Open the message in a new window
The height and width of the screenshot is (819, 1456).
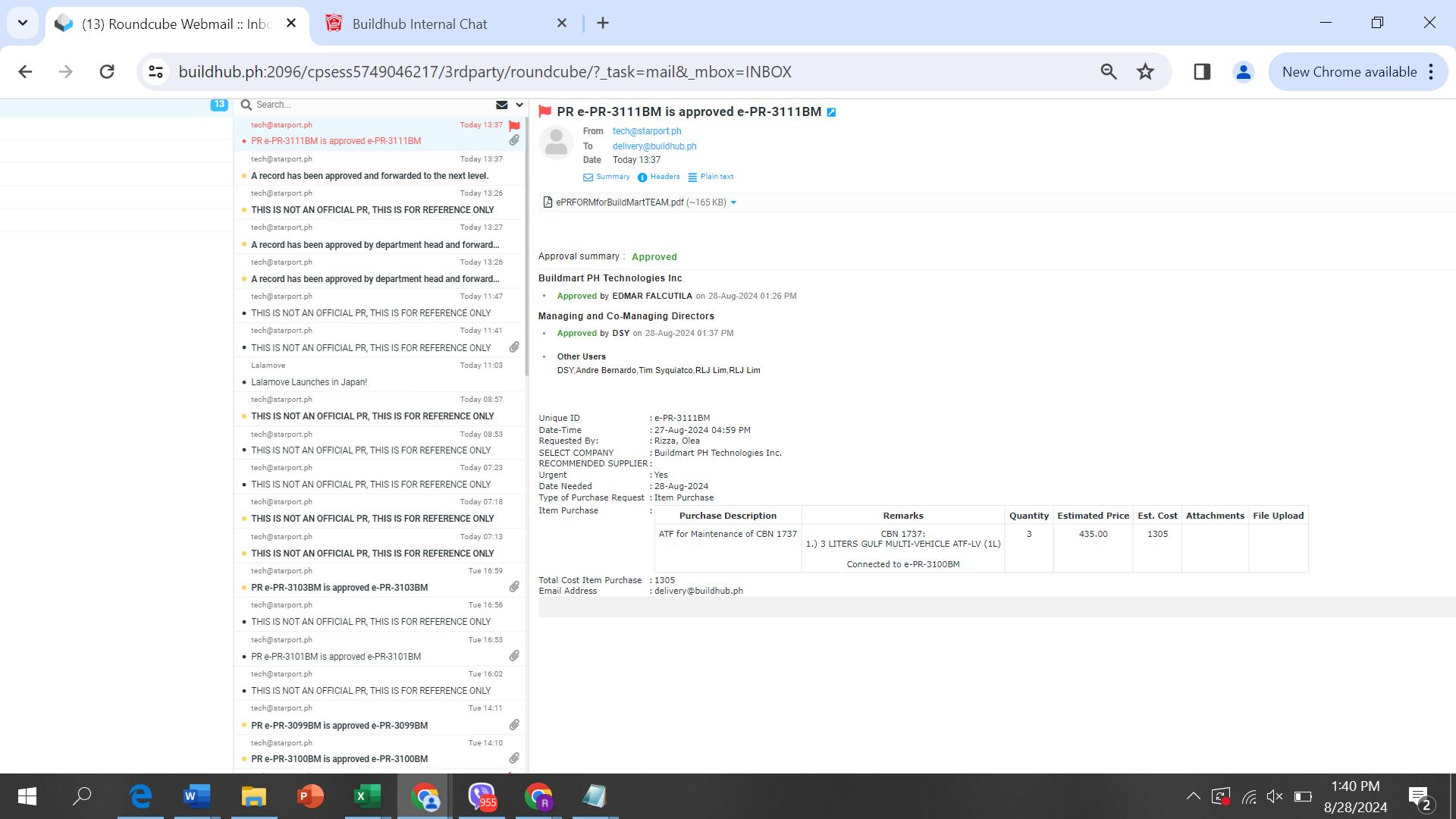[x=831, y=112]
